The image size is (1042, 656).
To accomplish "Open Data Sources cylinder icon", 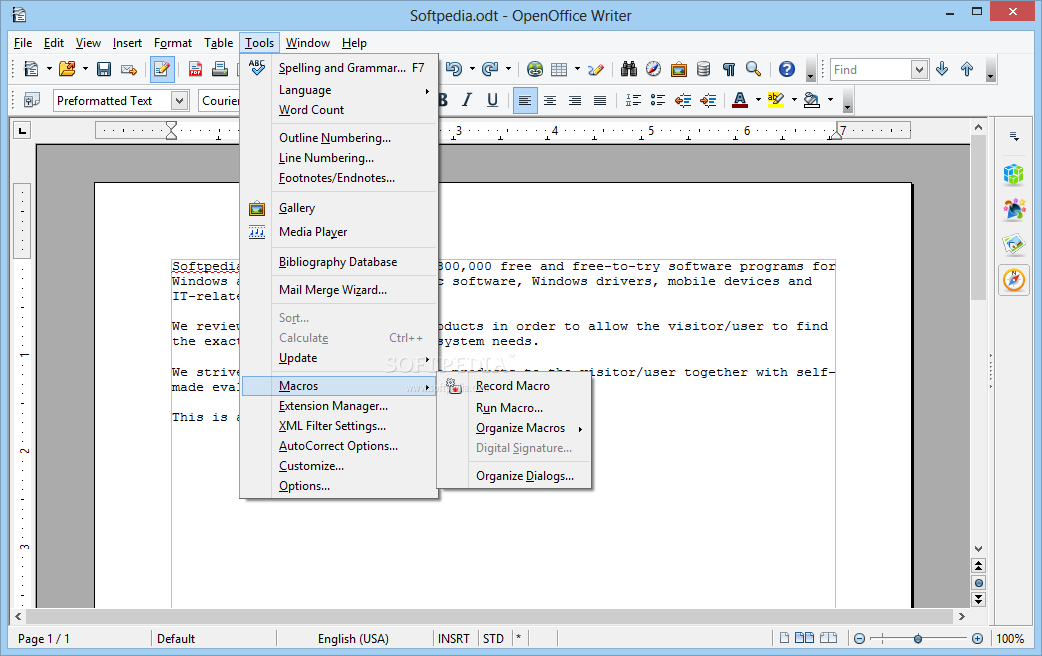I will (x=704, y=69).
